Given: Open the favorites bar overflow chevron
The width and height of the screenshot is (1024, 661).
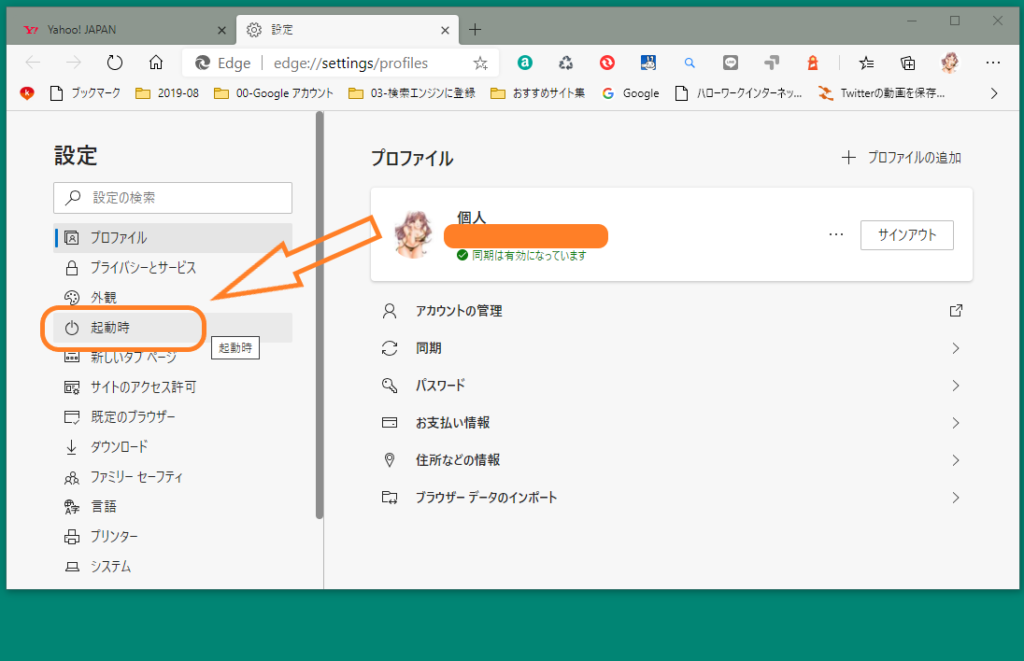Looking at the screenshot, I should tap(993, 93).
